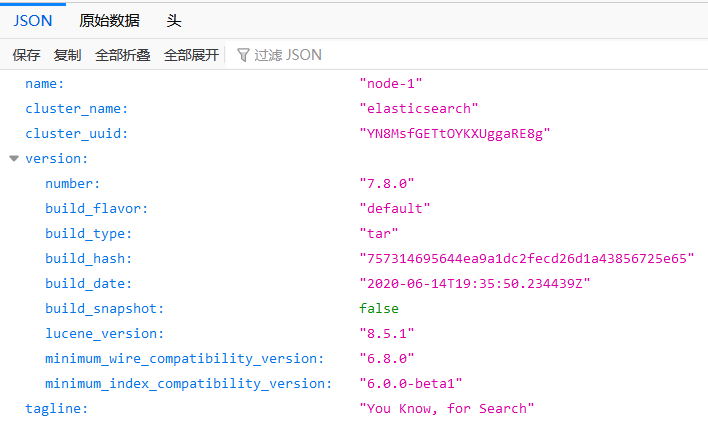Screen dimensions: 708x445
Task: Click the filter funnel icon
Action: pyautogui.click(x=243, y=55)
